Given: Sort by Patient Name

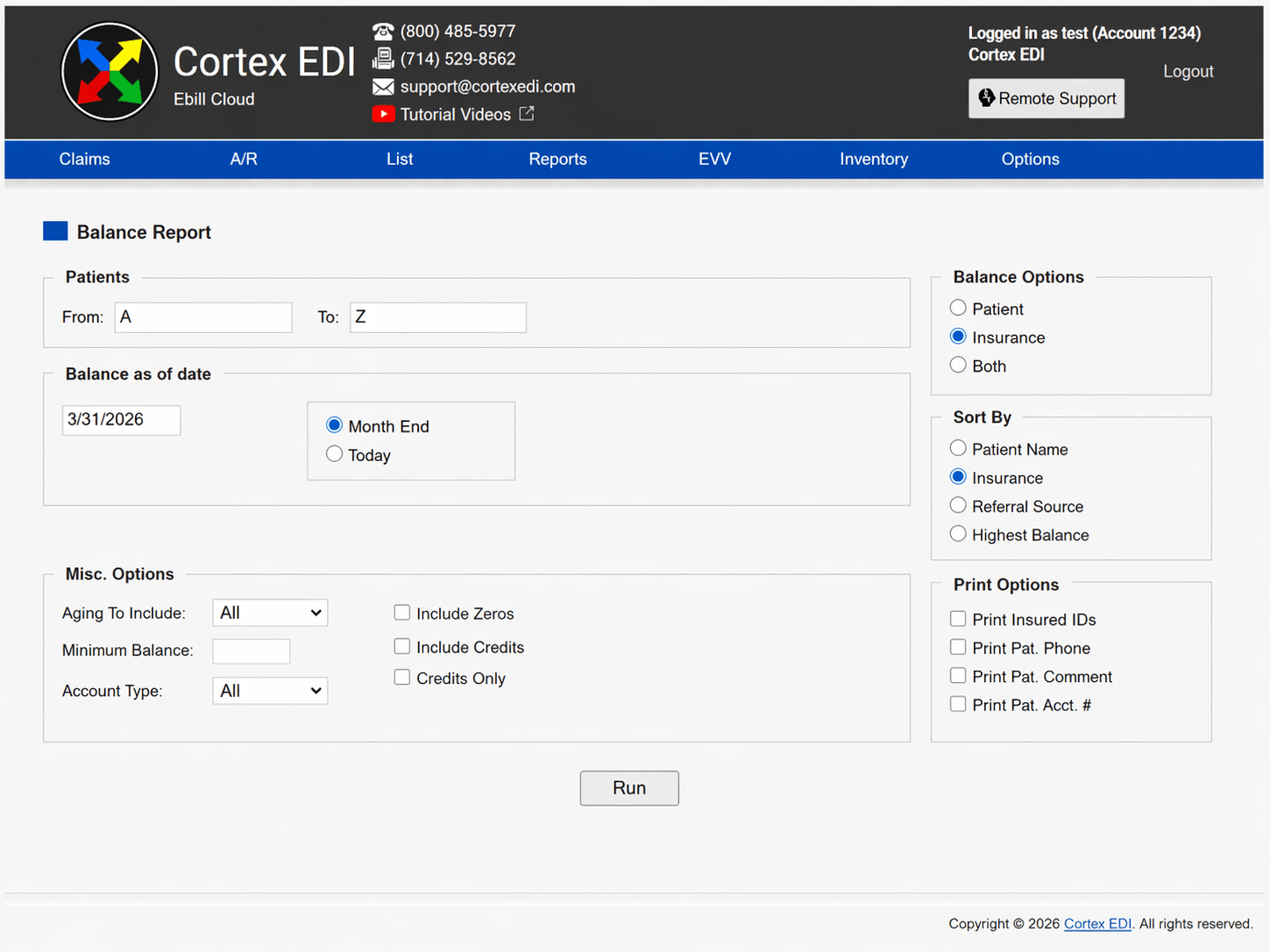Looking at the screenshot, I should 958,448.
